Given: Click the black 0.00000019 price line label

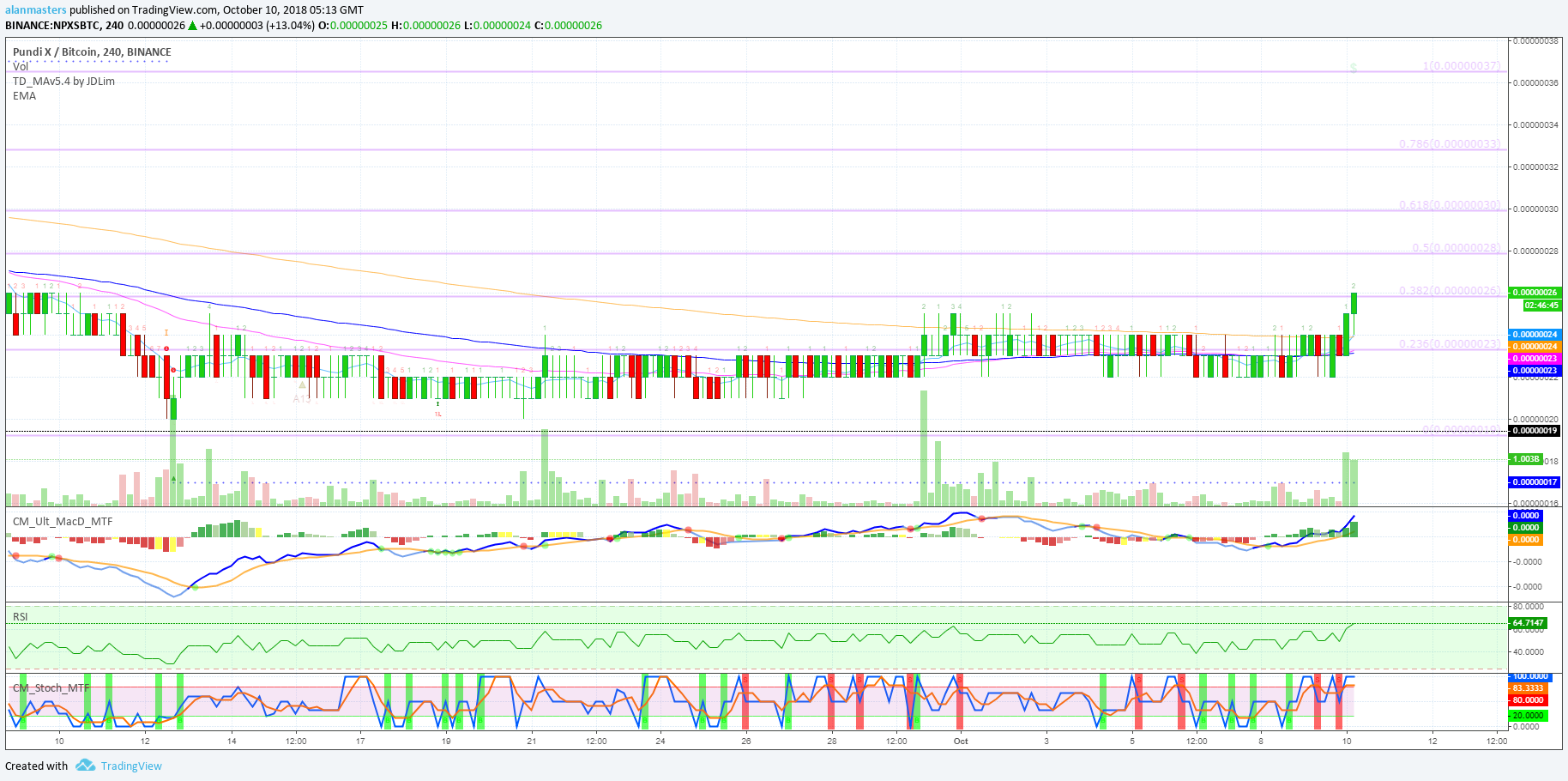Looking at the screenshot, I should click(x=1534, y=431).
